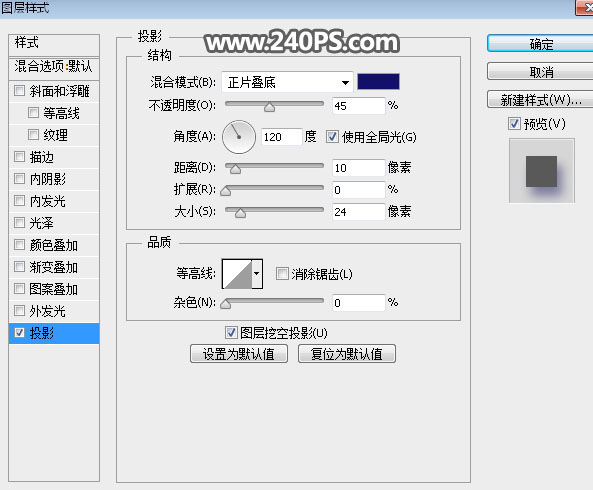Image resolution: width=593 pixels, height=490 pixels.
Task: Select the 图案叠加 style entry
Action: 54,289
